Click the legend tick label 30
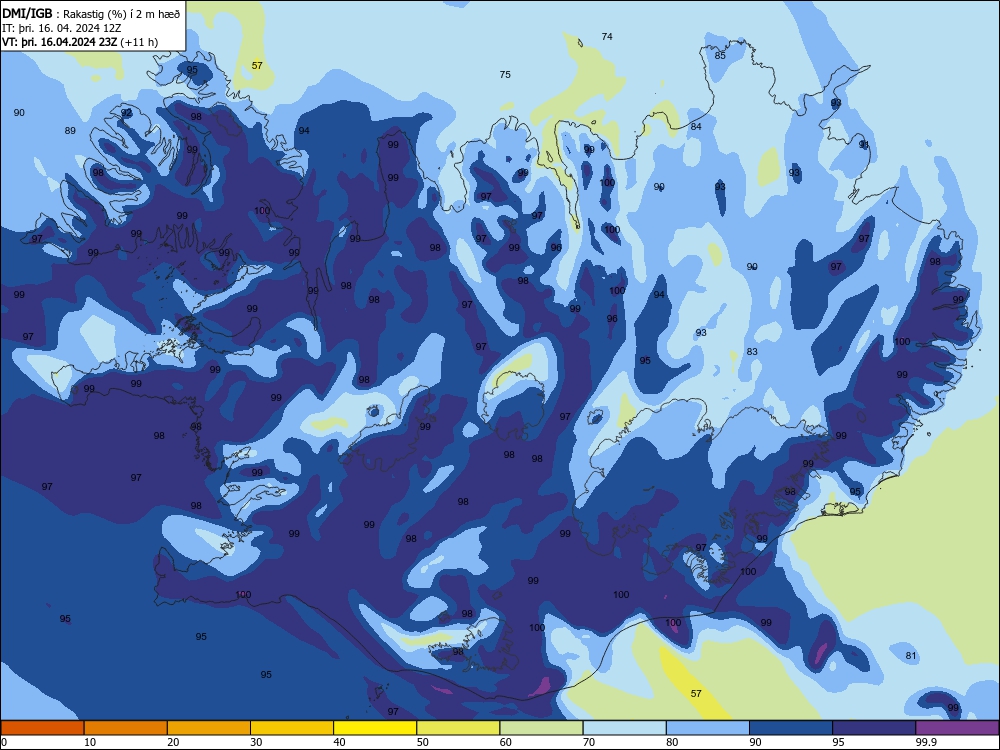The image size is (1000, 750). pos(256,742)
